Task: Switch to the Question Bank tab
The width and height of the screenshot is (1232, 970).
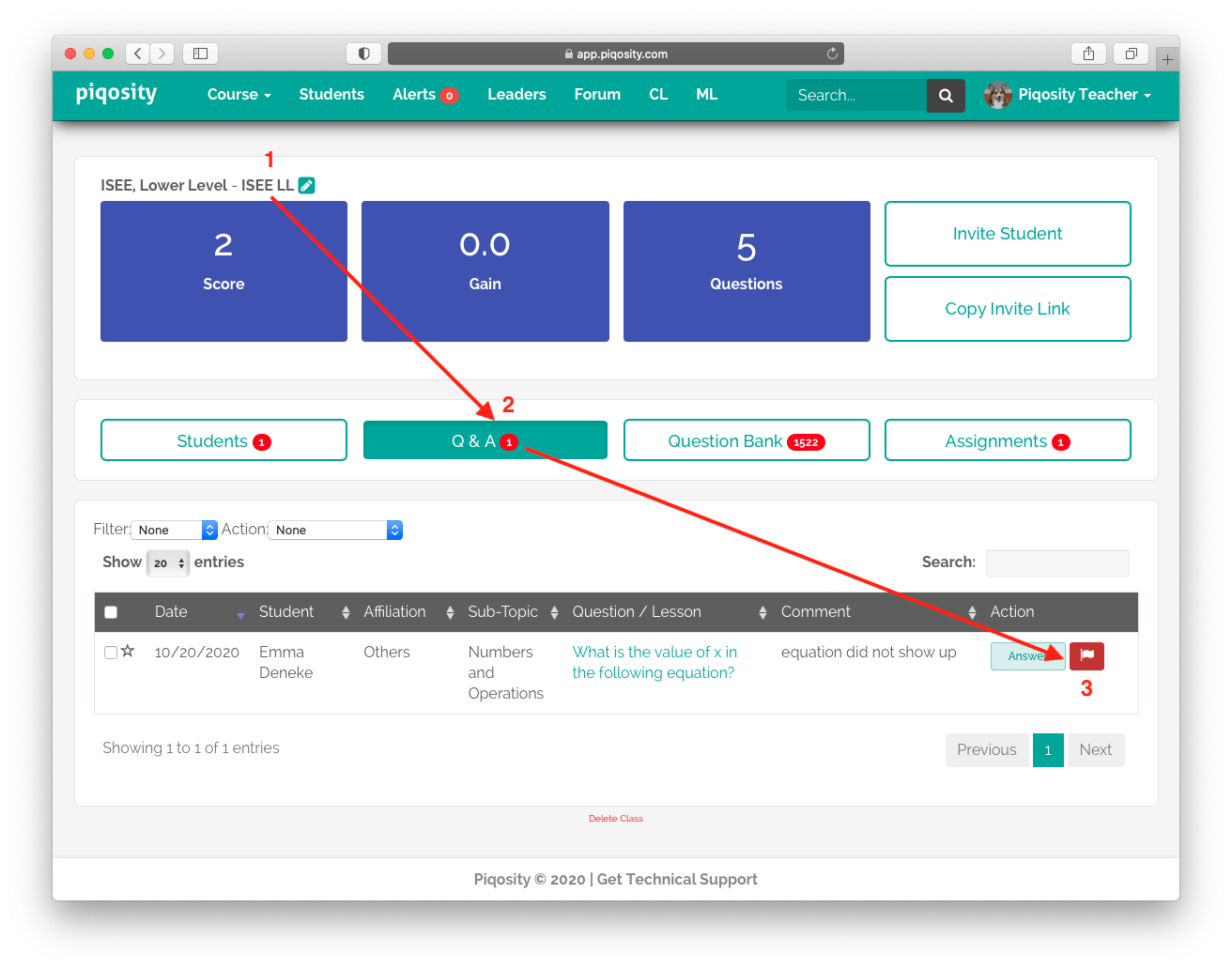Action: click(x=747, y=440)
